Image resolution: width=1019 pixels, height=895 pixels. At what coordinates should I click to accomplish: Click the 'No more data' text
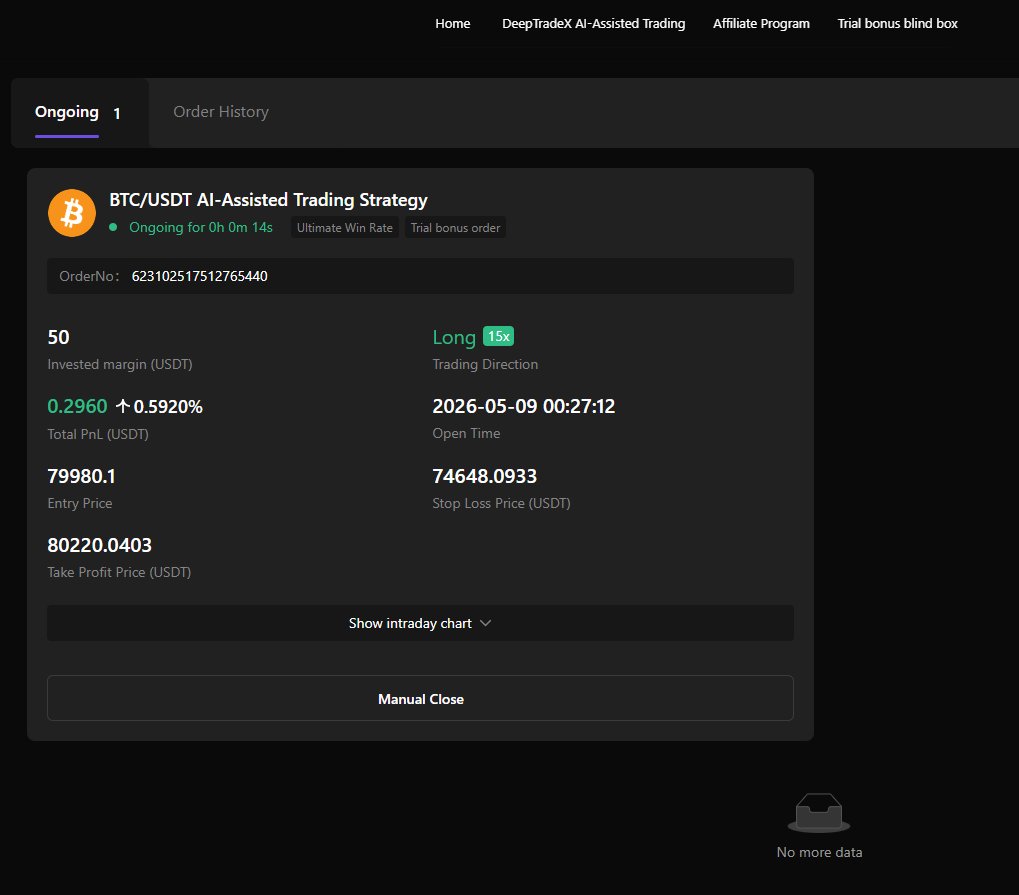(819, 852)
